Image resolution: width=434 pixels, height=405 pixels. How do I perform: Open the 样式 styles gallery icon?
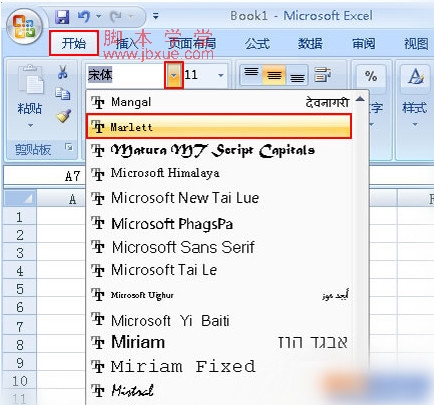click(x=415, y=77)
